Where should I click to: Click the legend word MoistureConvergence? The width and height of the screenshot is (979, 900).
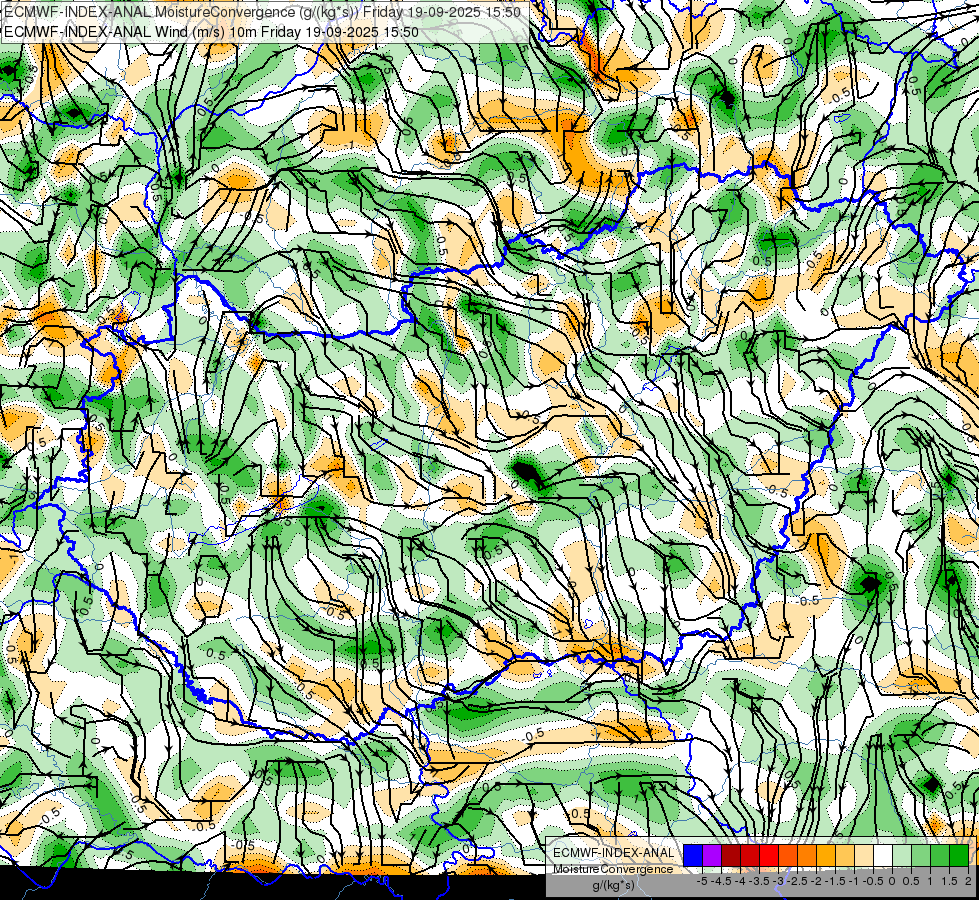(613, 869)
